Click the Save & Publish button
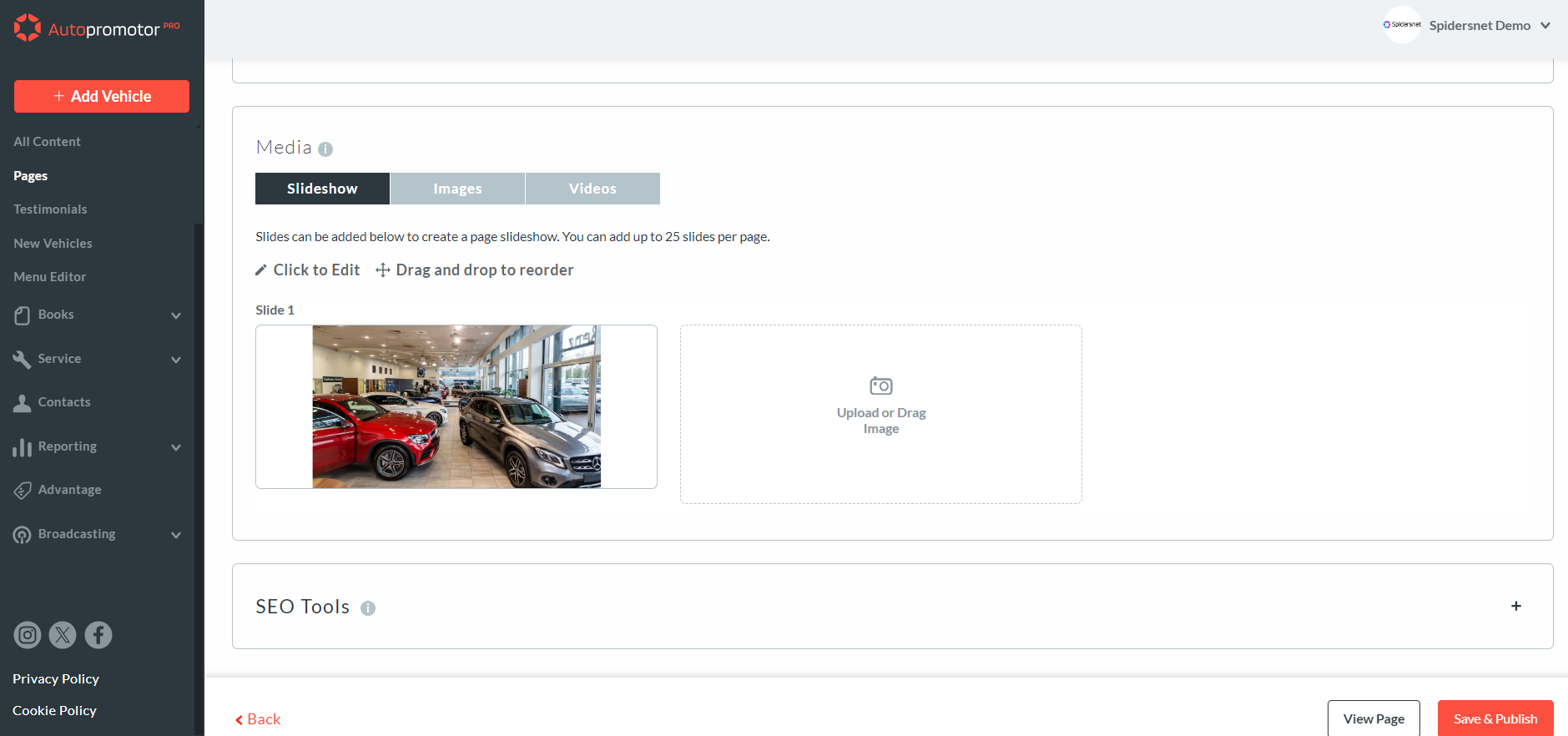 (1495, 718)
